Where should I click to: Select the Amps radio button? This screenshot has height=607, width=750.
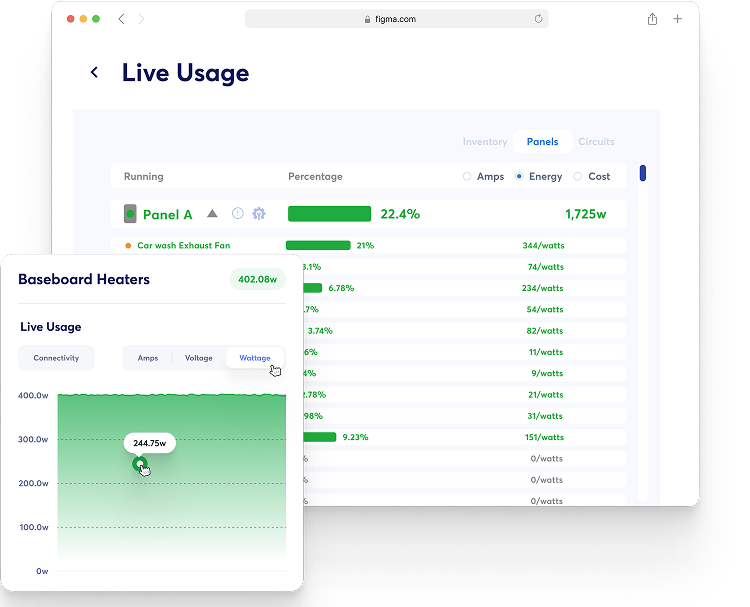click(467, 177)
